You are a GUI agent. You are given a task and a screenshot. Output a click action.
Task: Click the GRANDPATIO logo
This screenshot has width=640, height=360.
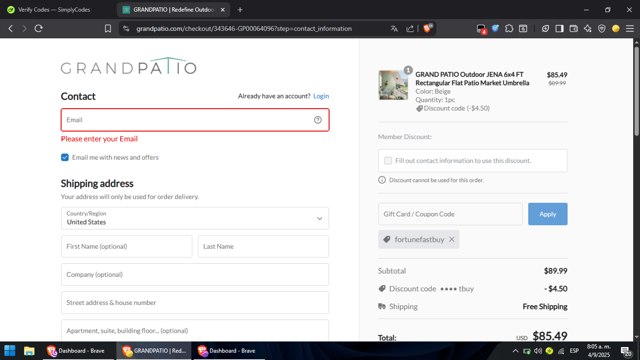tap(129, 66)
